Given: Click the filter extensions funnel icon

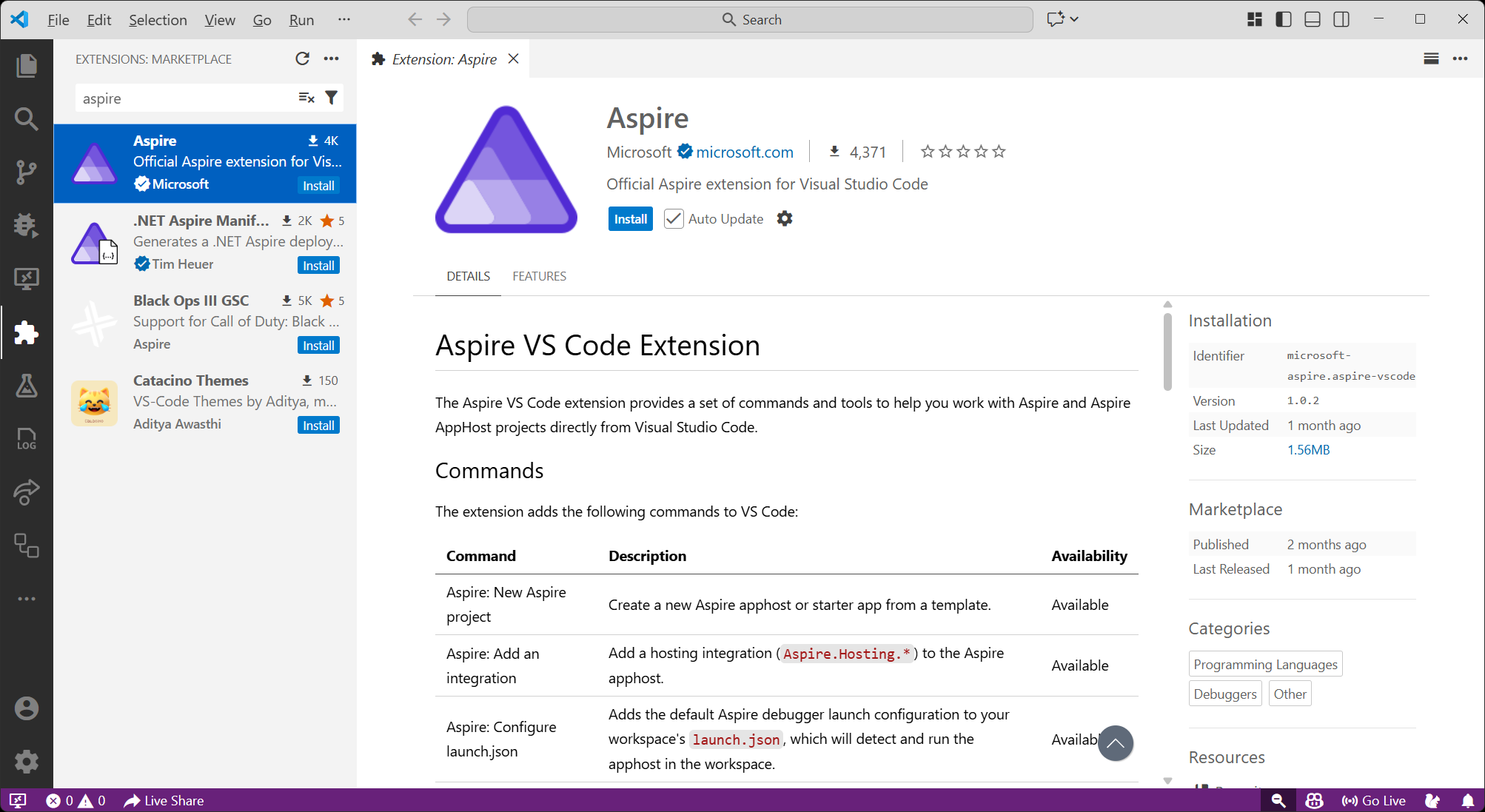Looking at the screenshot, I should click(332, 98).
